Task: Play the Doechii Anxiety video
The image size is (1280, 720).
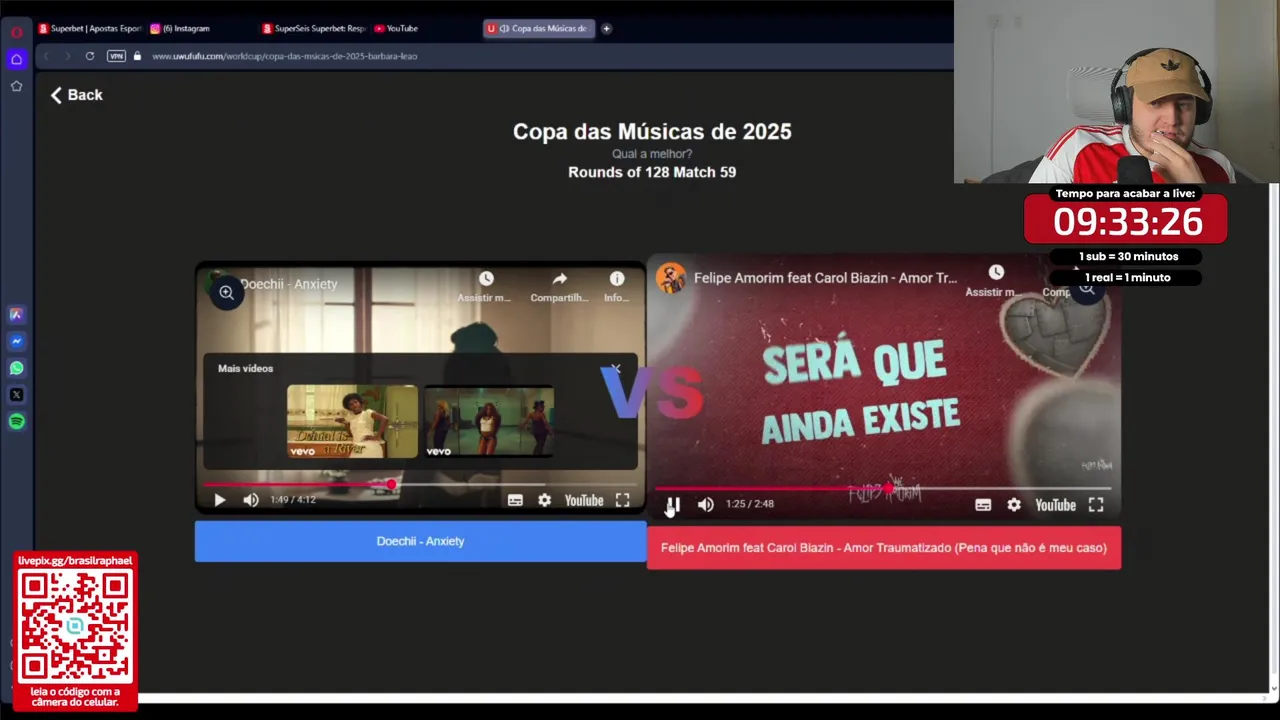Action: pos(220,500)
